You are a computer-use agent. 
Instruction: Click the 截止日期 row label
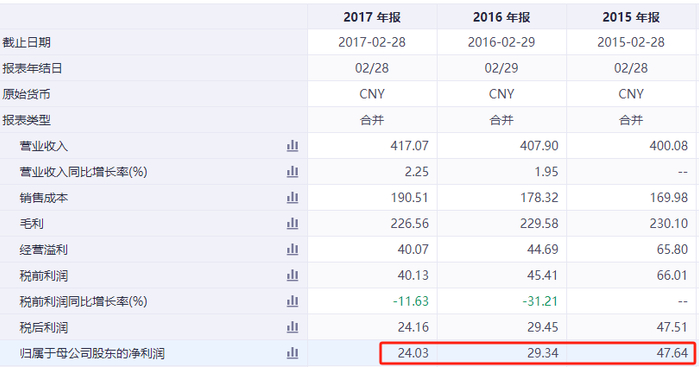point(26,42)
